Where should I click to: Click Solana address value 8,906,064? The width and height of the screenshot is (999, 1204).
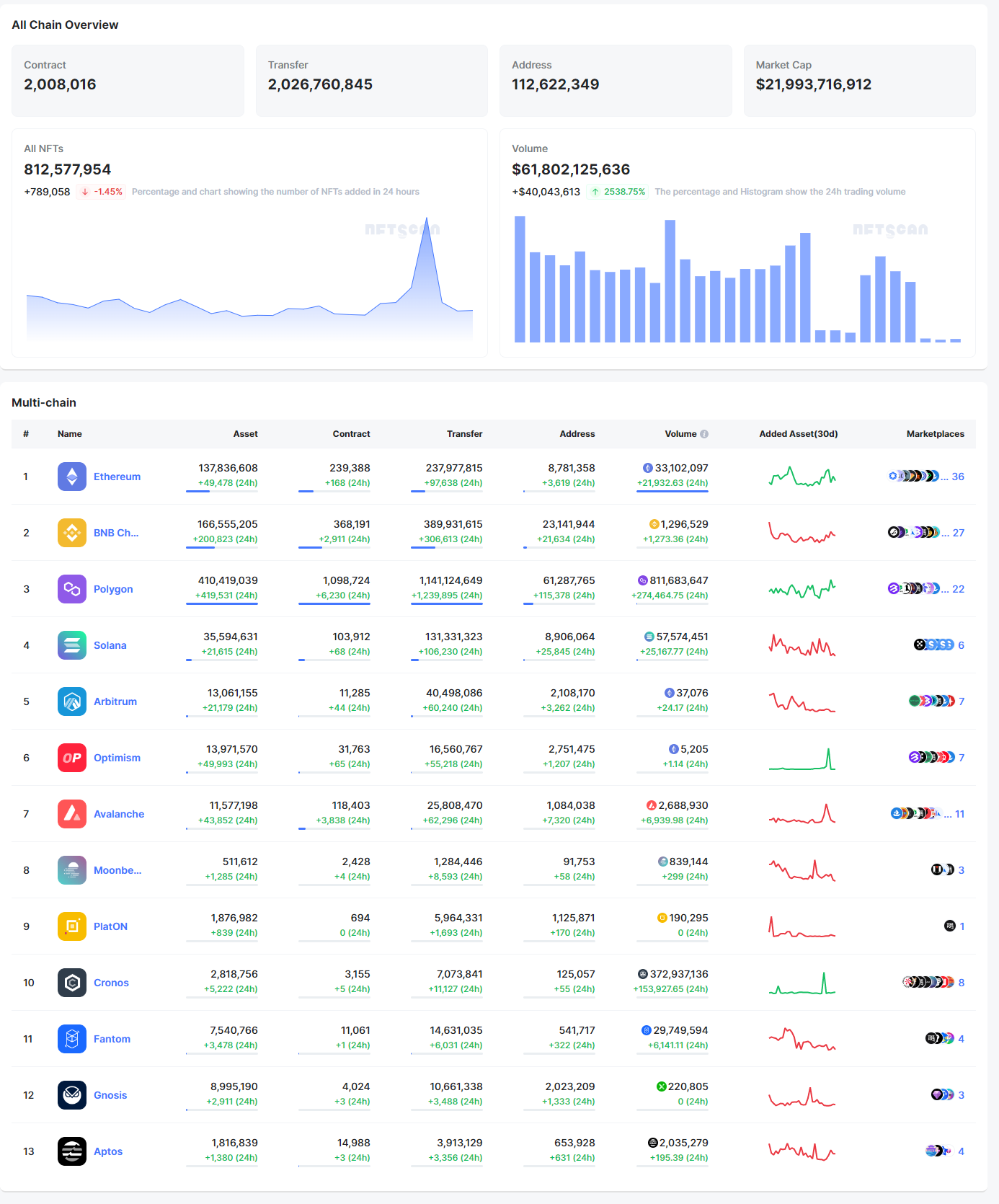569,637
